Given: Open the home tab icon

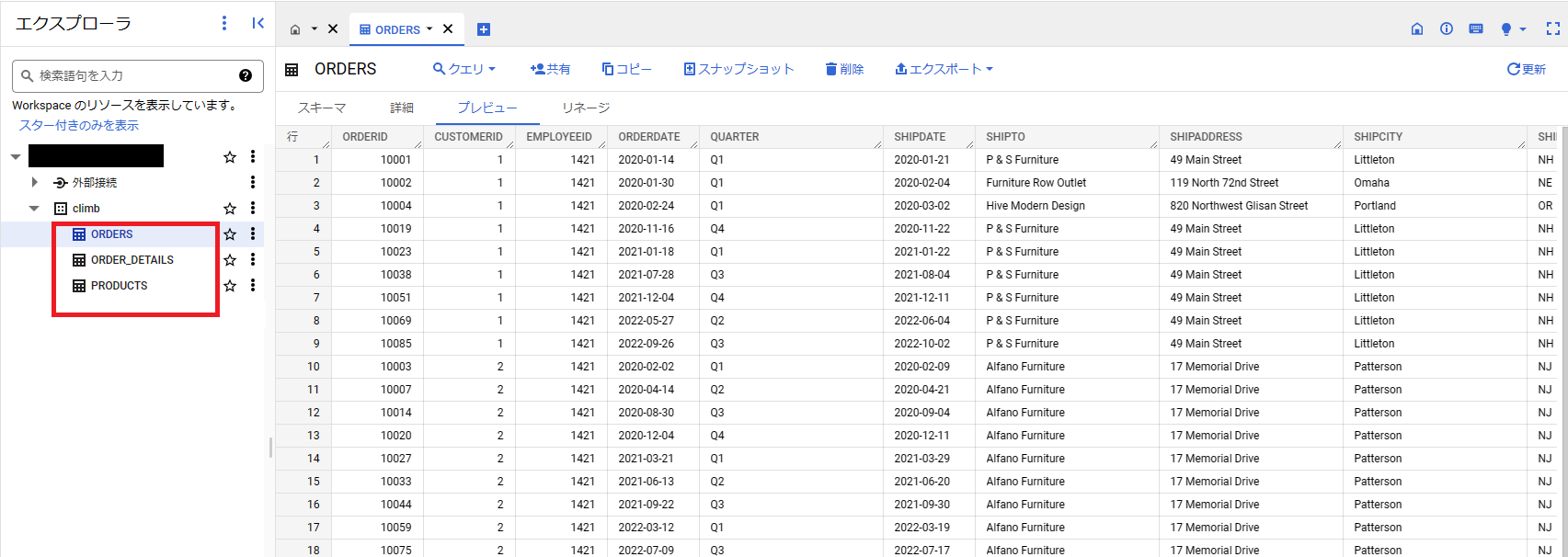Looking at the screenshot, I should click(295, 29).
